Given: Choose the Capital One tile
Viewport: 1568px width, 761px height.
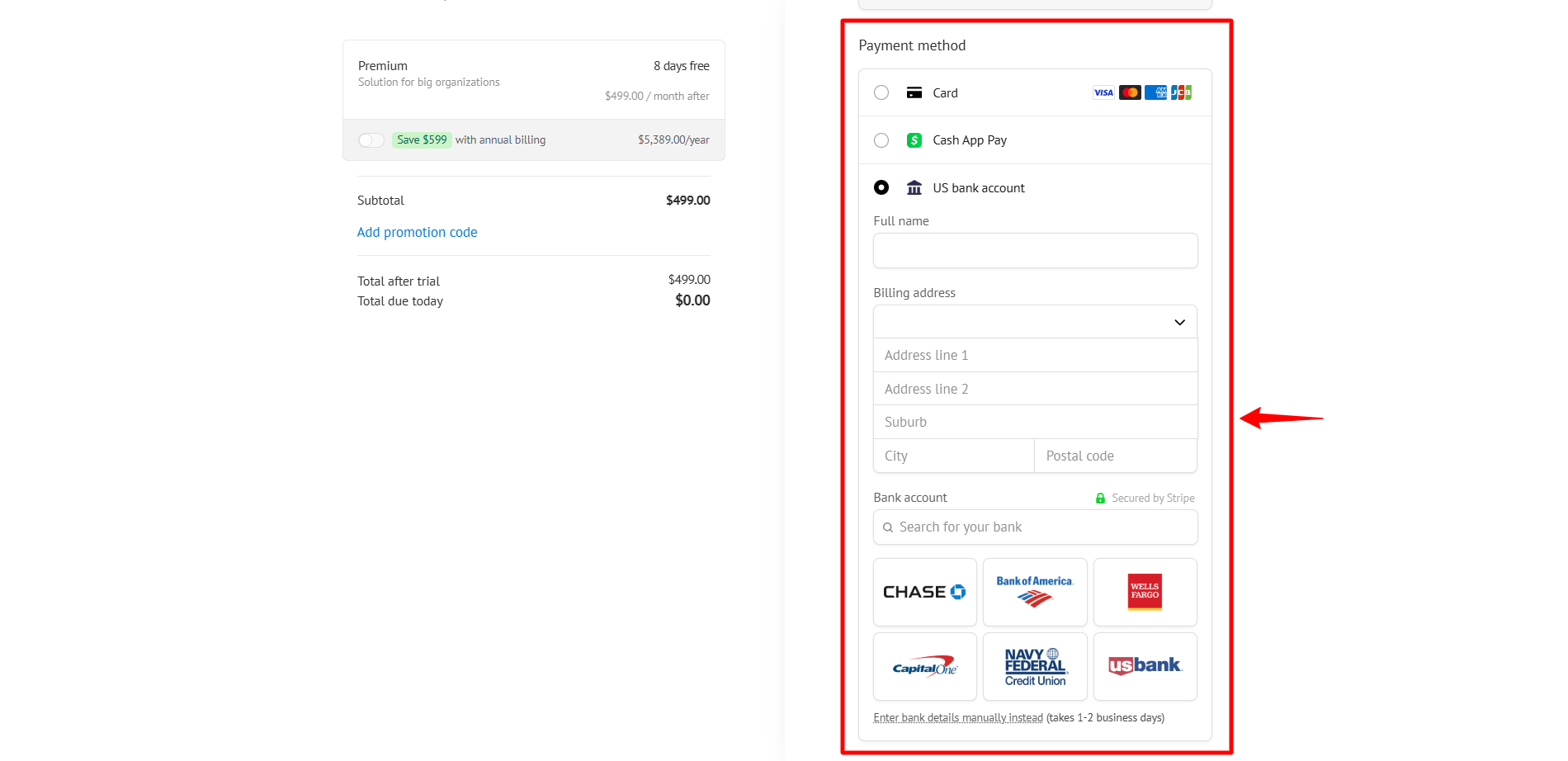Looking at the screenshot, I should [925, 667].
